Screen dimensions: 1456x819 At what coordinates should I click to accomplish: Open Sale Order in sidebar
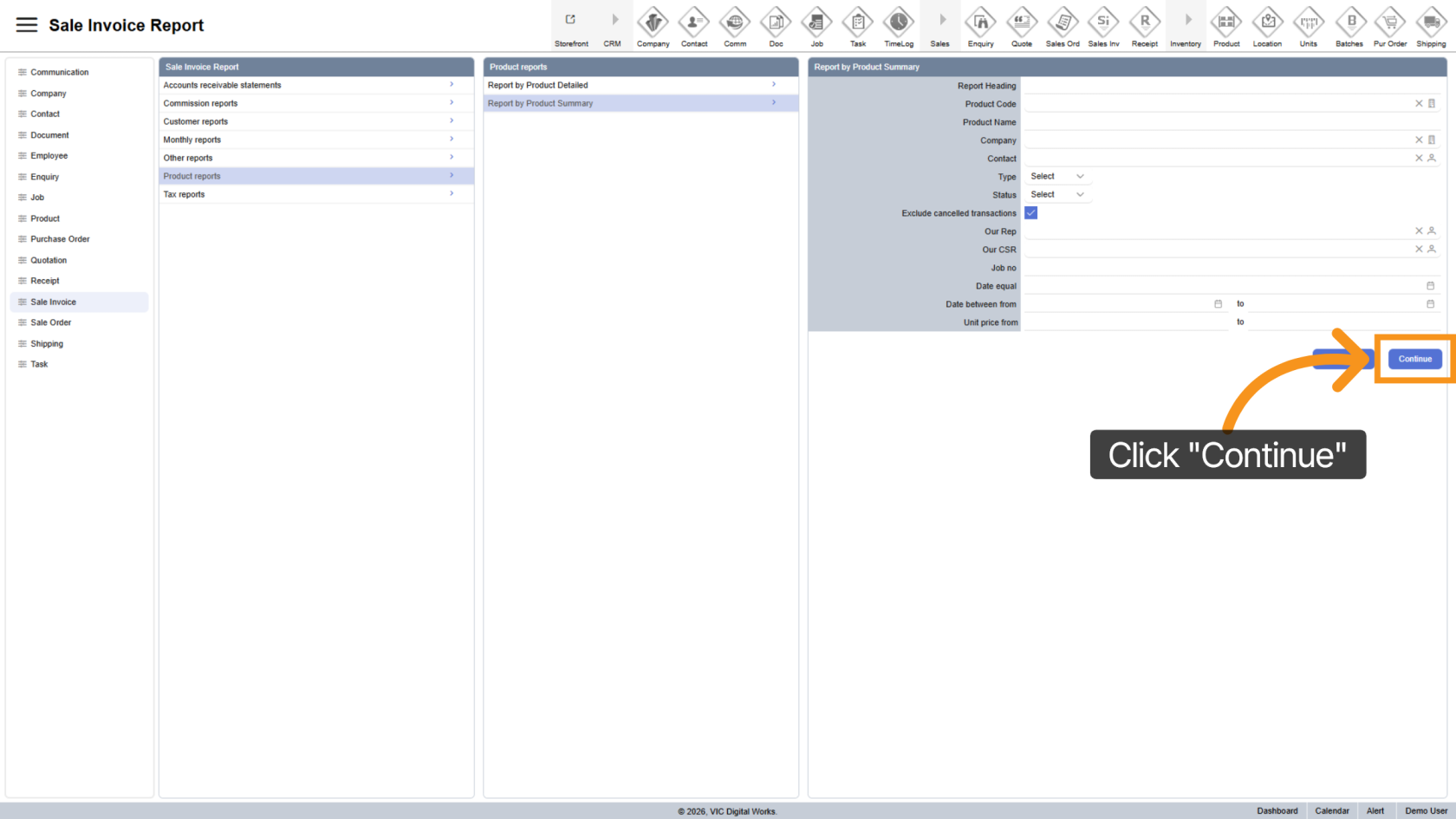[51, 322]
